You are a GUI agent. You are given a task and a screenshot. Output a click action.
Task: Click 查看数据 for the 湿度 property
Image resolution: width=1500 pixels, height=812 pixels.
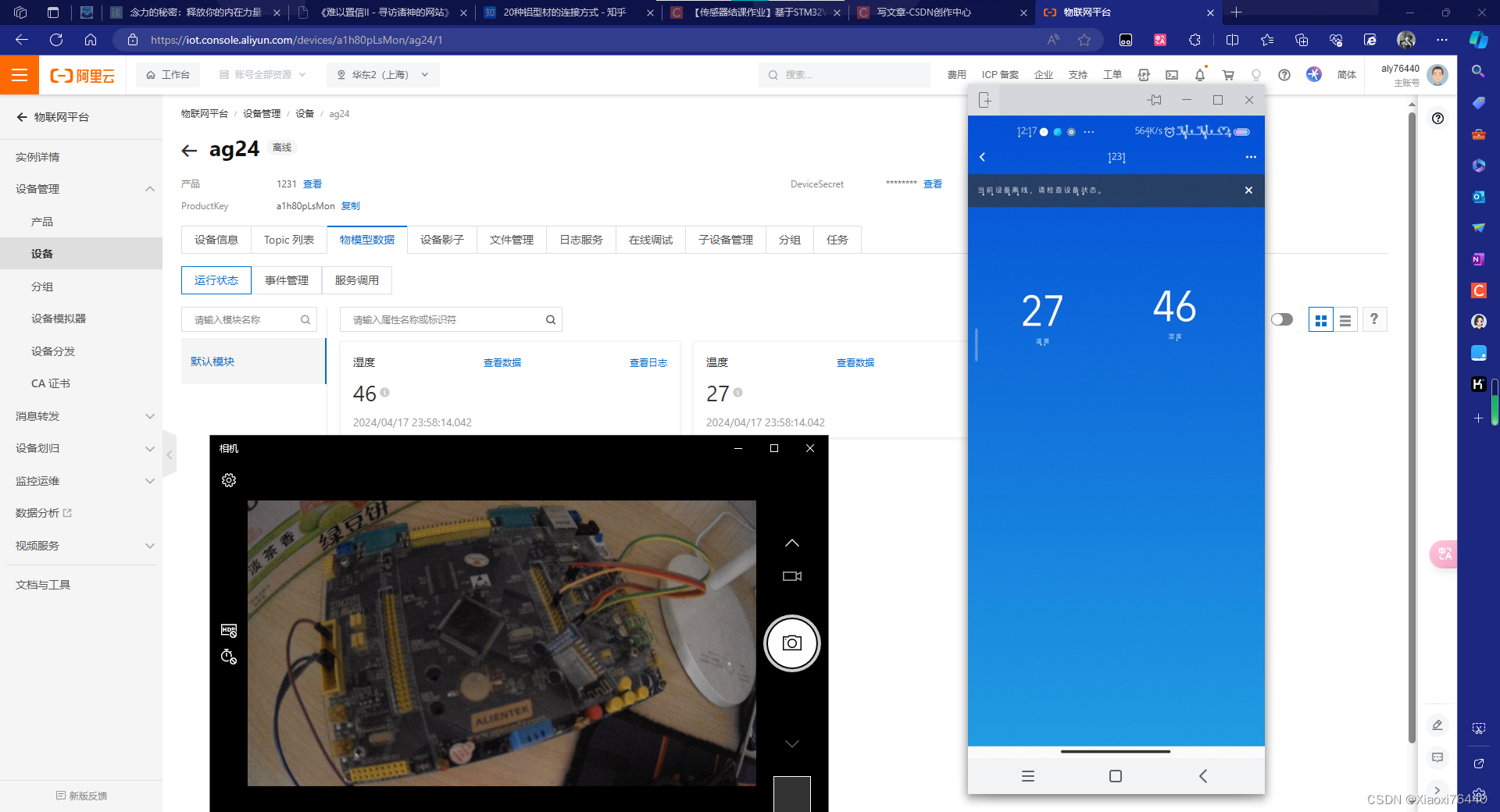[x=502, y=362]
